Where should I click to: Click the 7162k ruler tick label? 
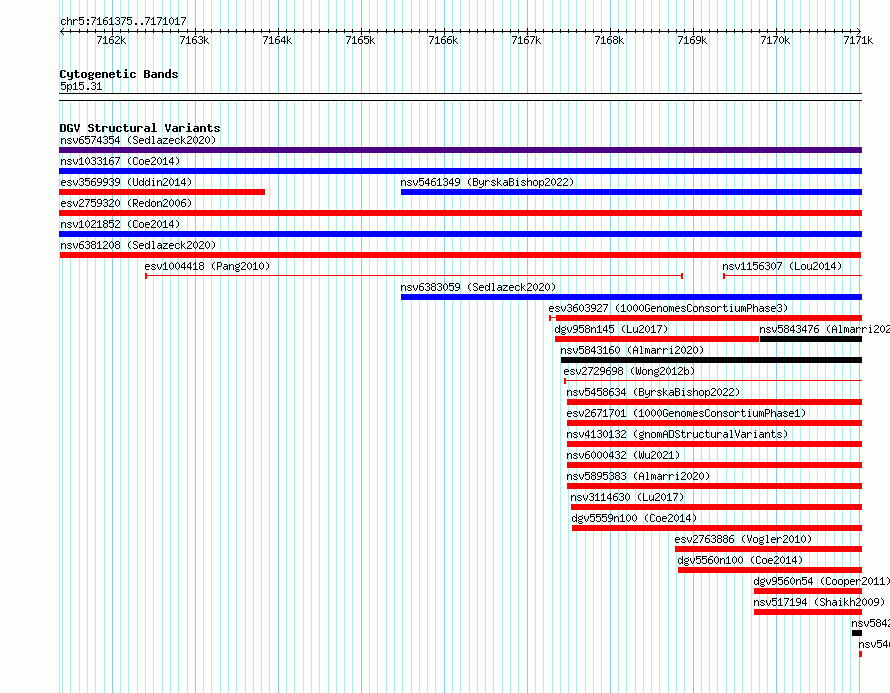pyautogui.click(x=111, y=40)
